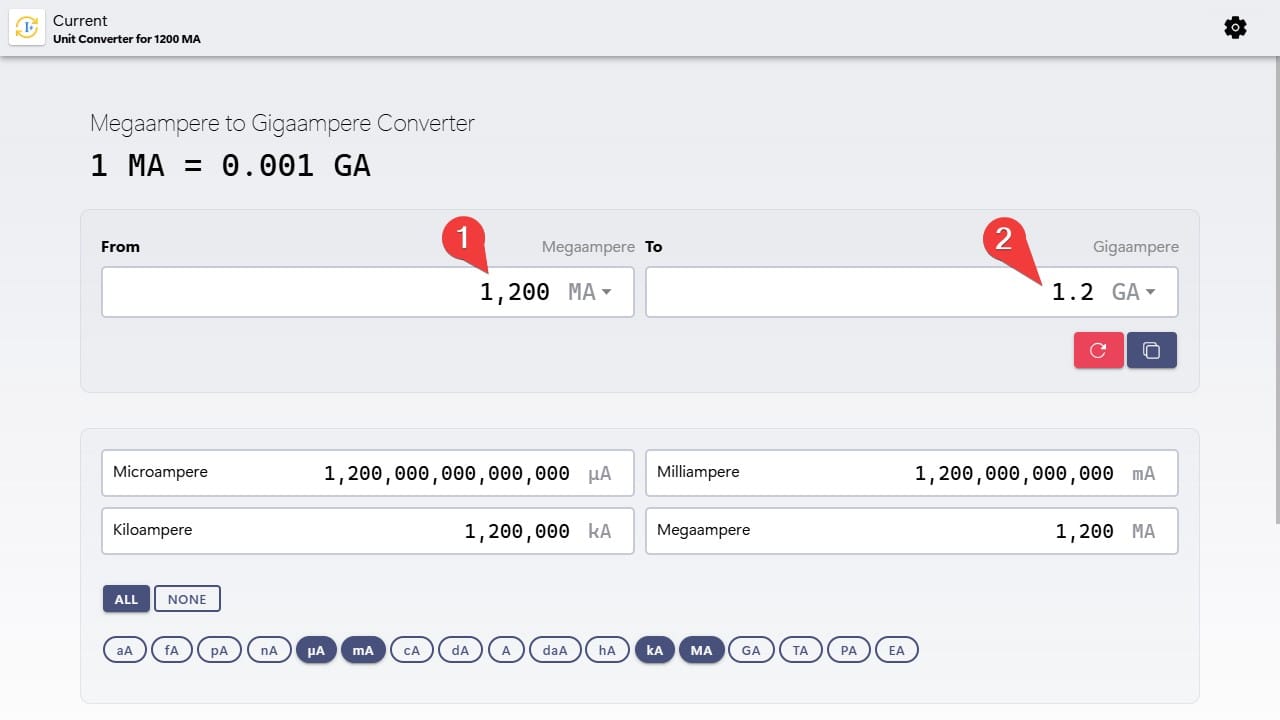Click marker 1 above the From field
1280x720 pixels.
click(462, 239)
